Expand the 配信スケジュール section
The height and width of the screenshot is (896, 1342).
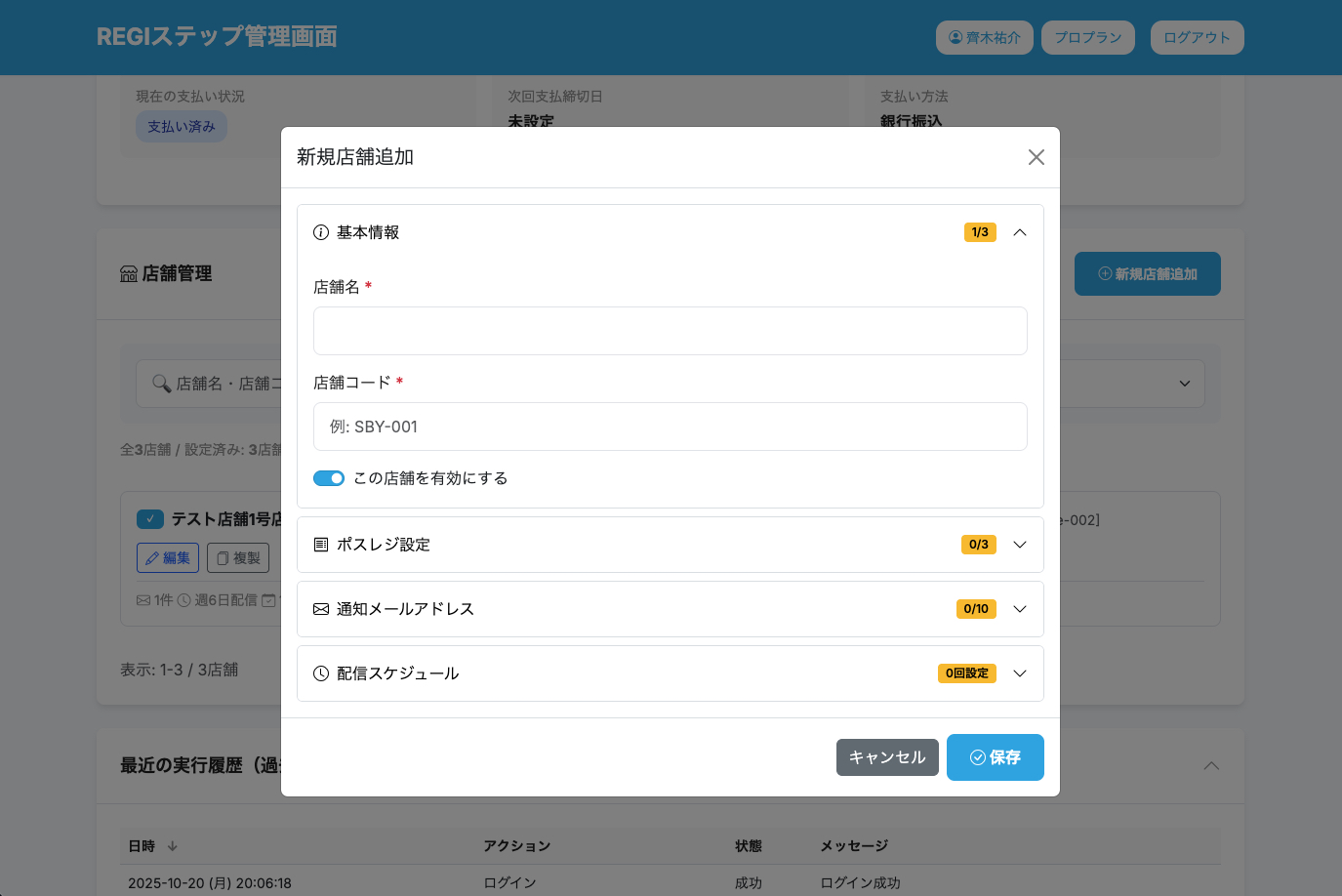pos(1020,673)
